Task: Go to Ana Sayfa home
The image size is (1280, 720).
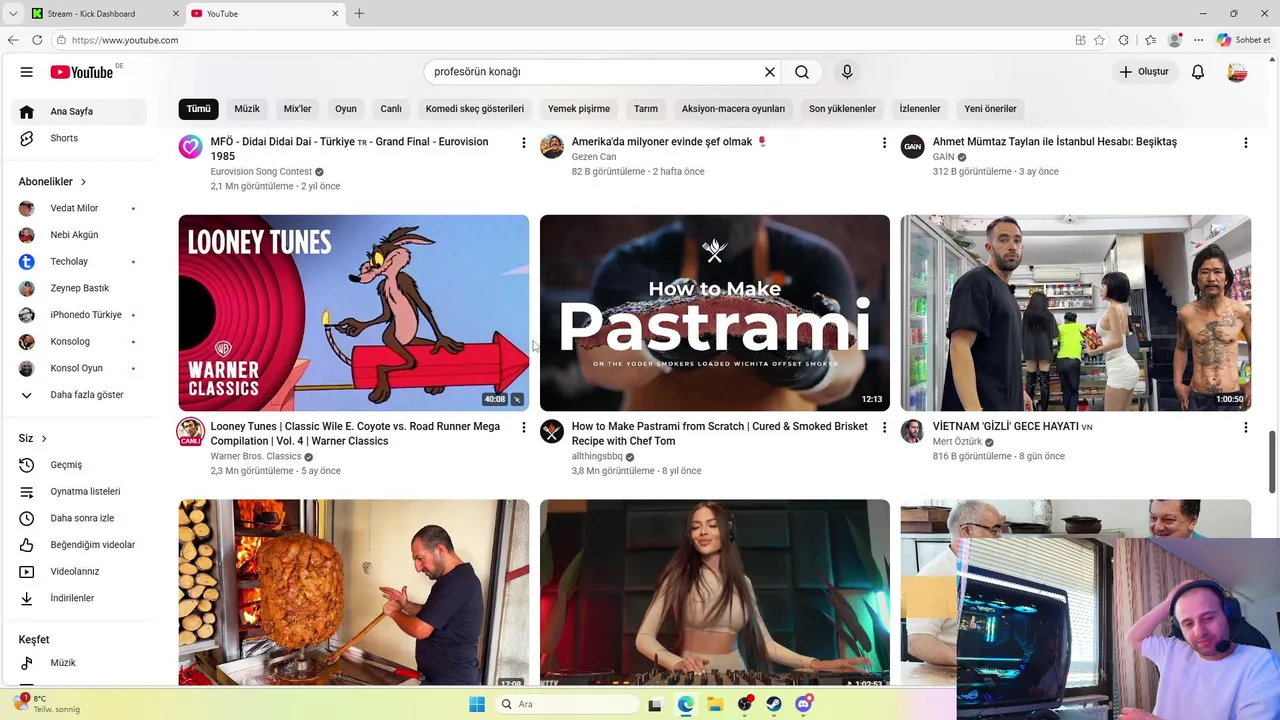Action: 79,112
